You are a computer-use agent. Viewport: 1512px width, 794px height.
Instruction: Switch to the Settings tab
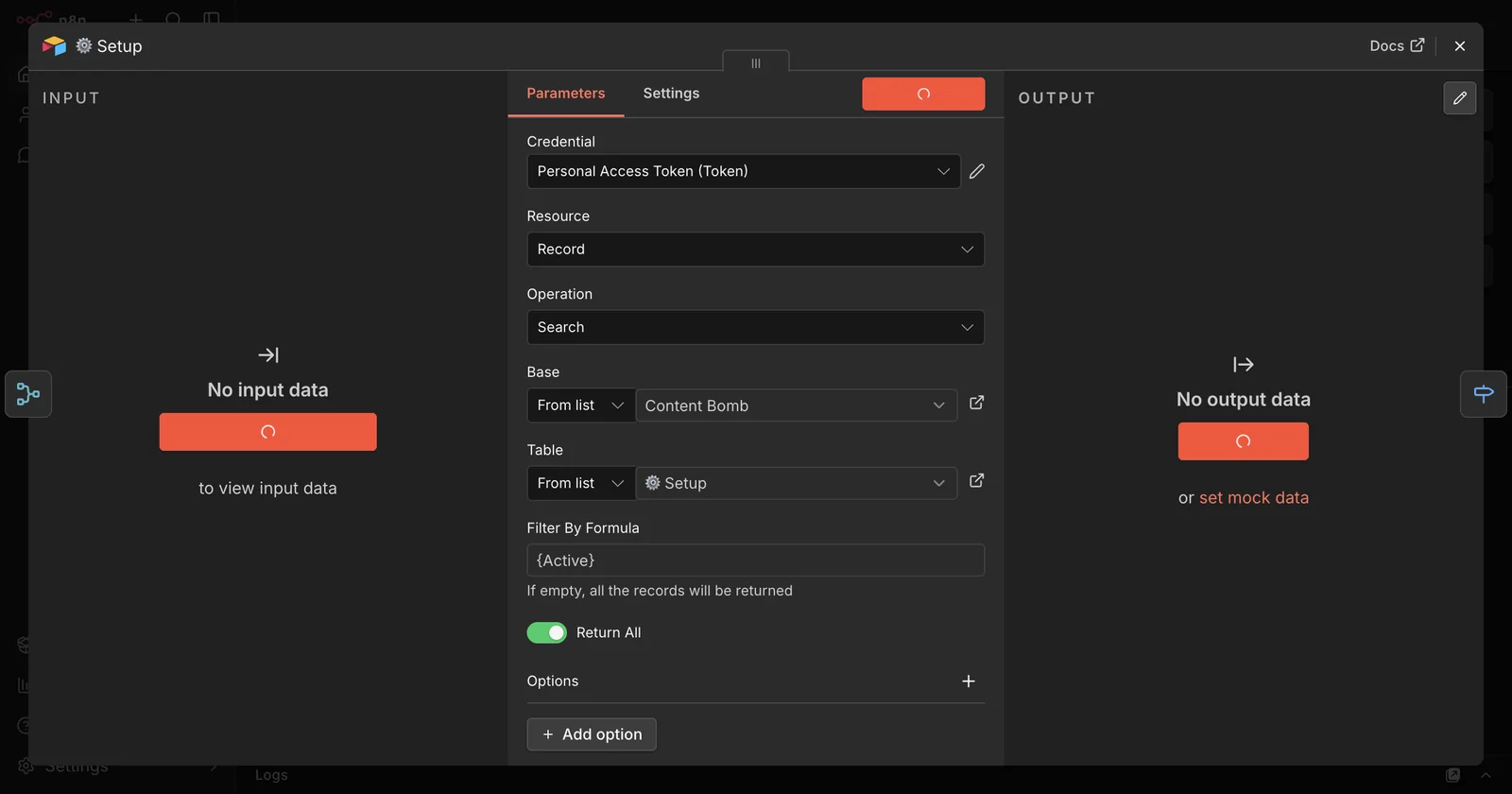click(672, 94)
